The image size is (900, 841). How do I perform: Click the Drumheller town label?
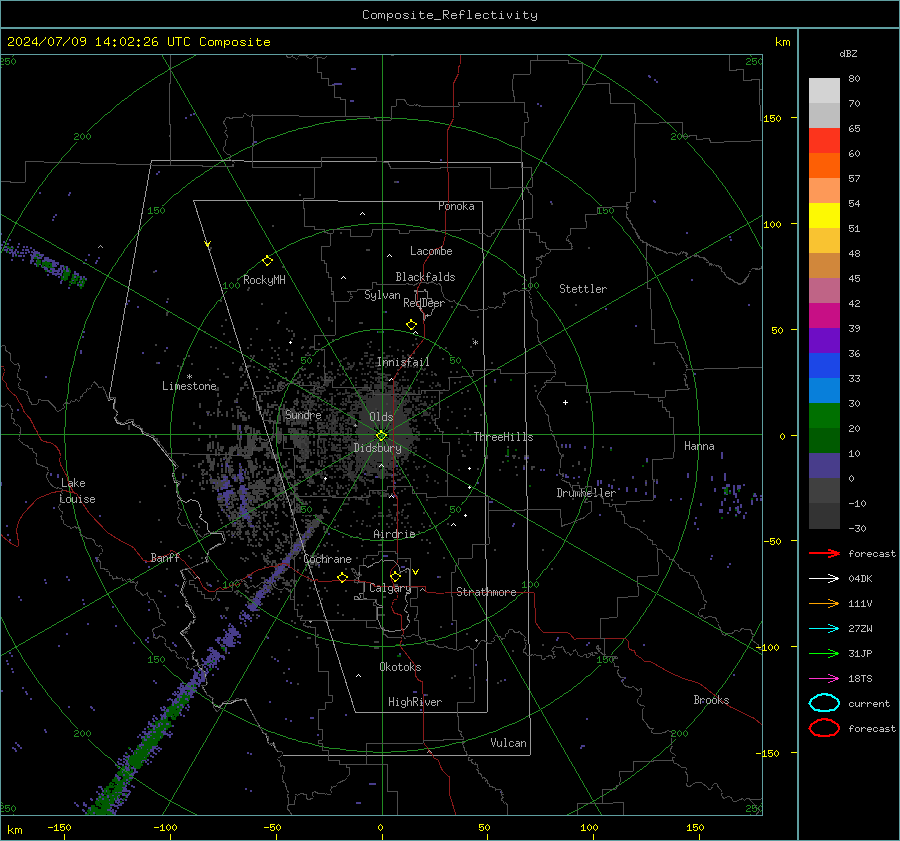586,493
